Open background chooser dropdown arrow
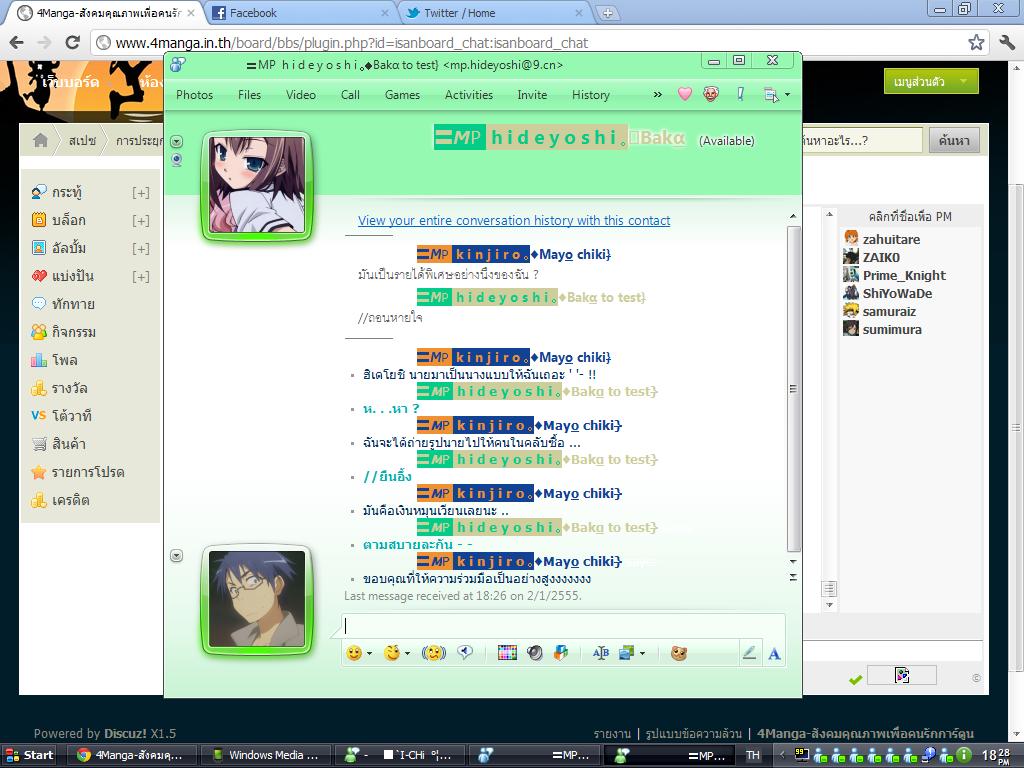Viewport: 1024px width, 768px height. (642, 654)
